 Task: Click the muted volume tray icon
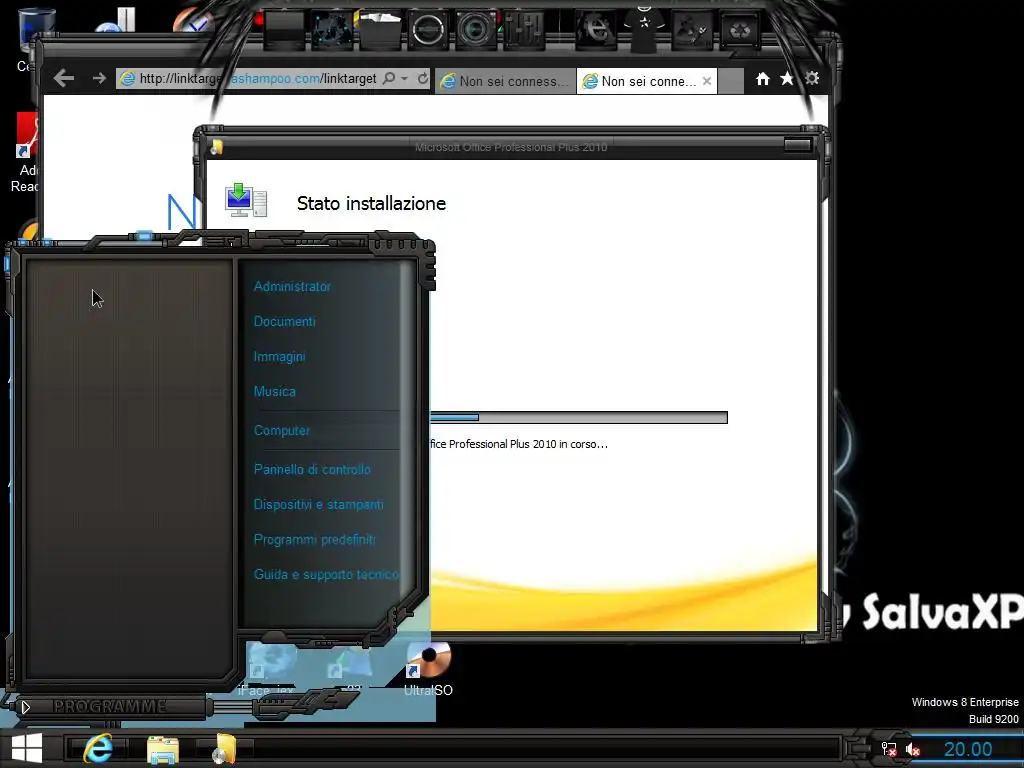coord(913,750)
